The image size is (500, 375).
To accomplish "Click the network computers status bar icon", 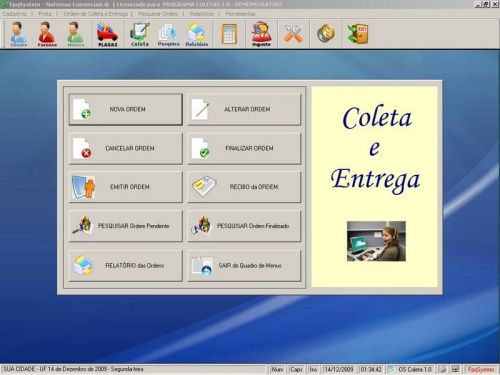I will tap(455, 369).
